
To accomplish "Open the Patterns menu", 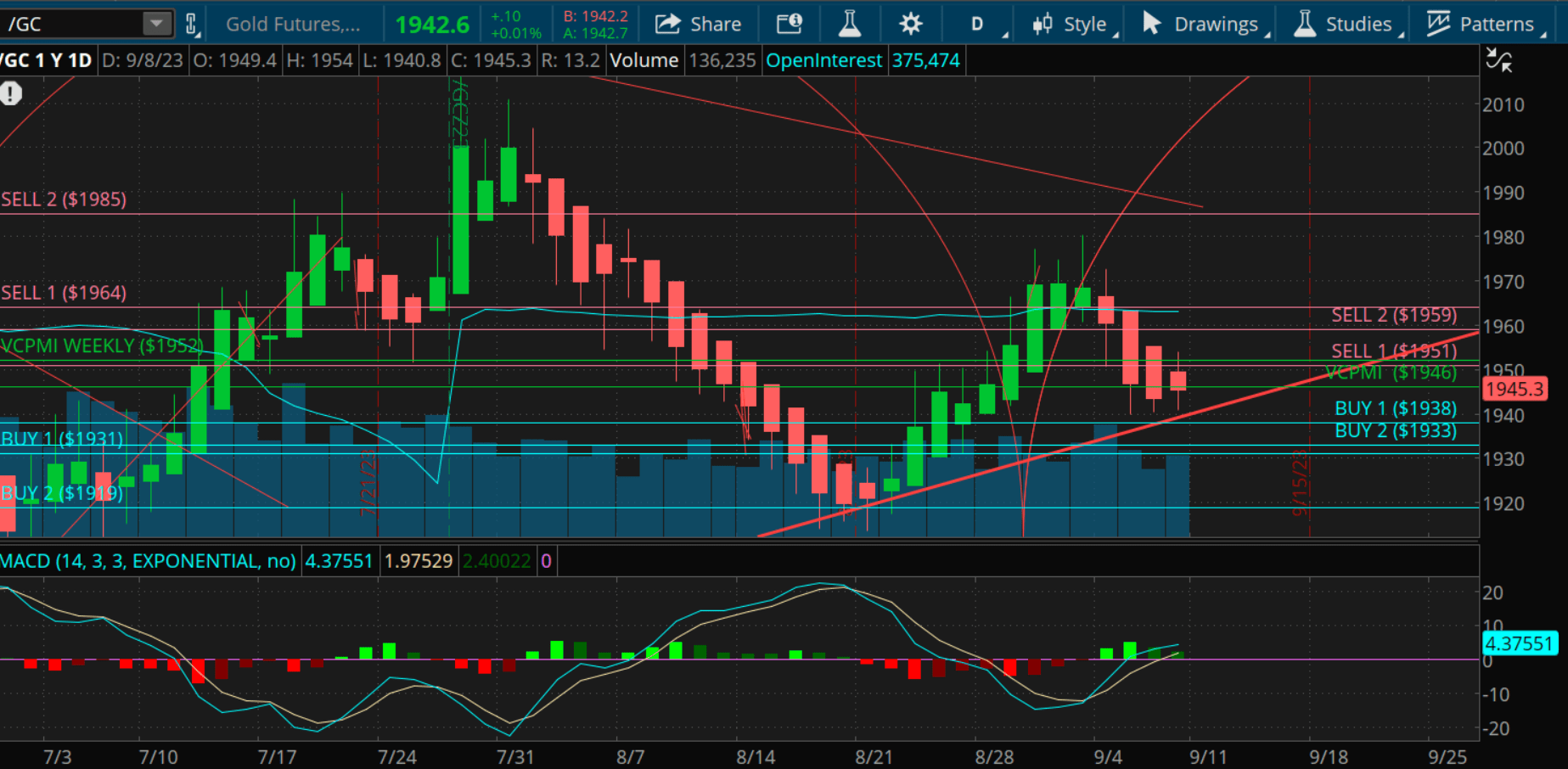I will 1484,24.
